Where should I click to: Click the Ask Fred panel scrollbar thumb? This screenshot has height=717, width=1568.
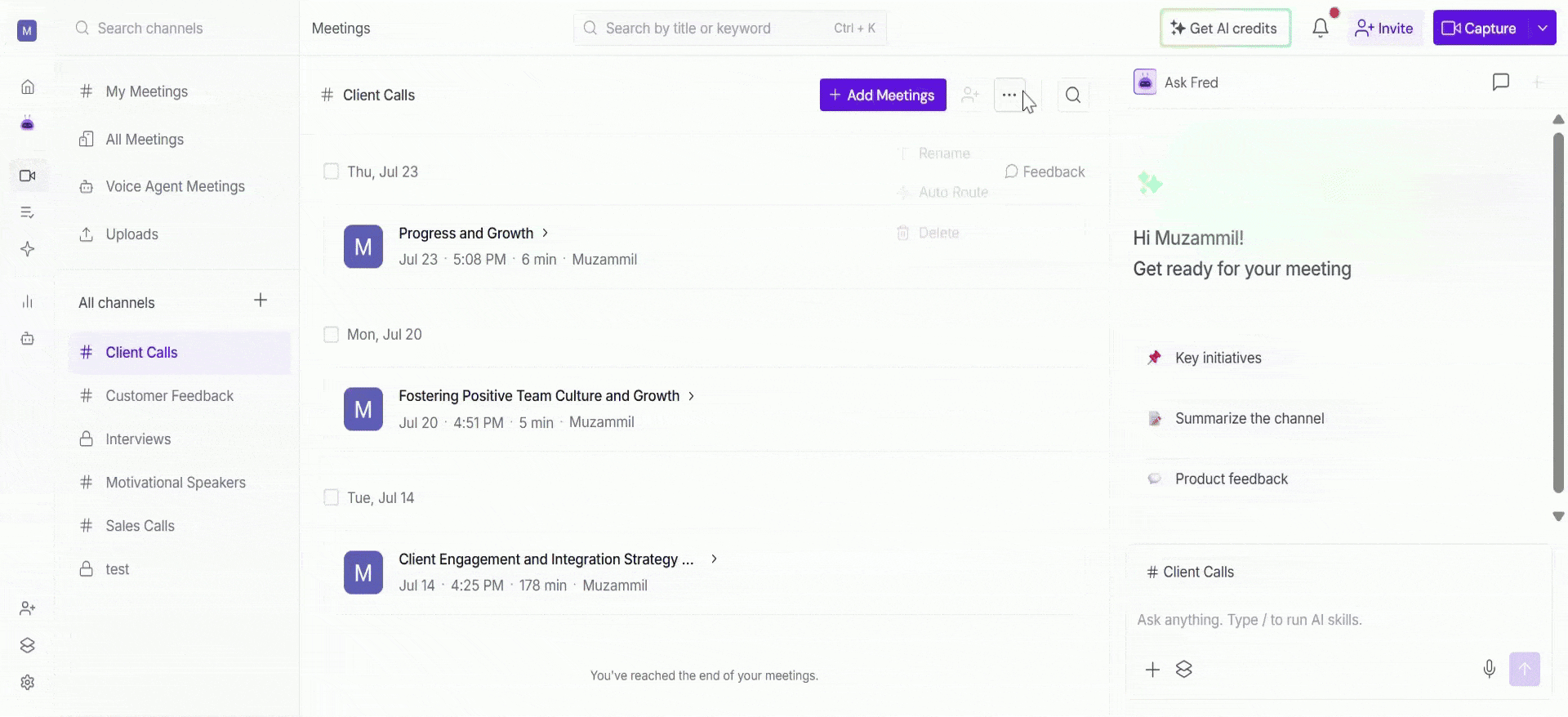coord(1558,313)
